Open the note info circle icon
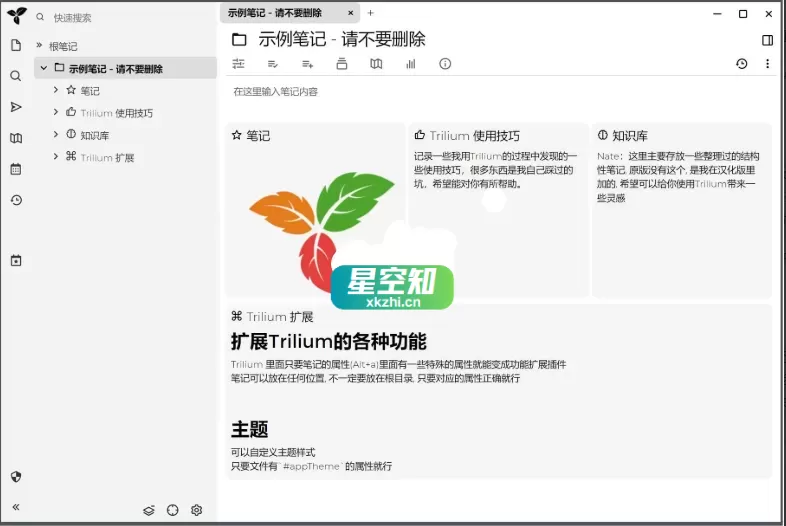 click(x=445, y=64)
